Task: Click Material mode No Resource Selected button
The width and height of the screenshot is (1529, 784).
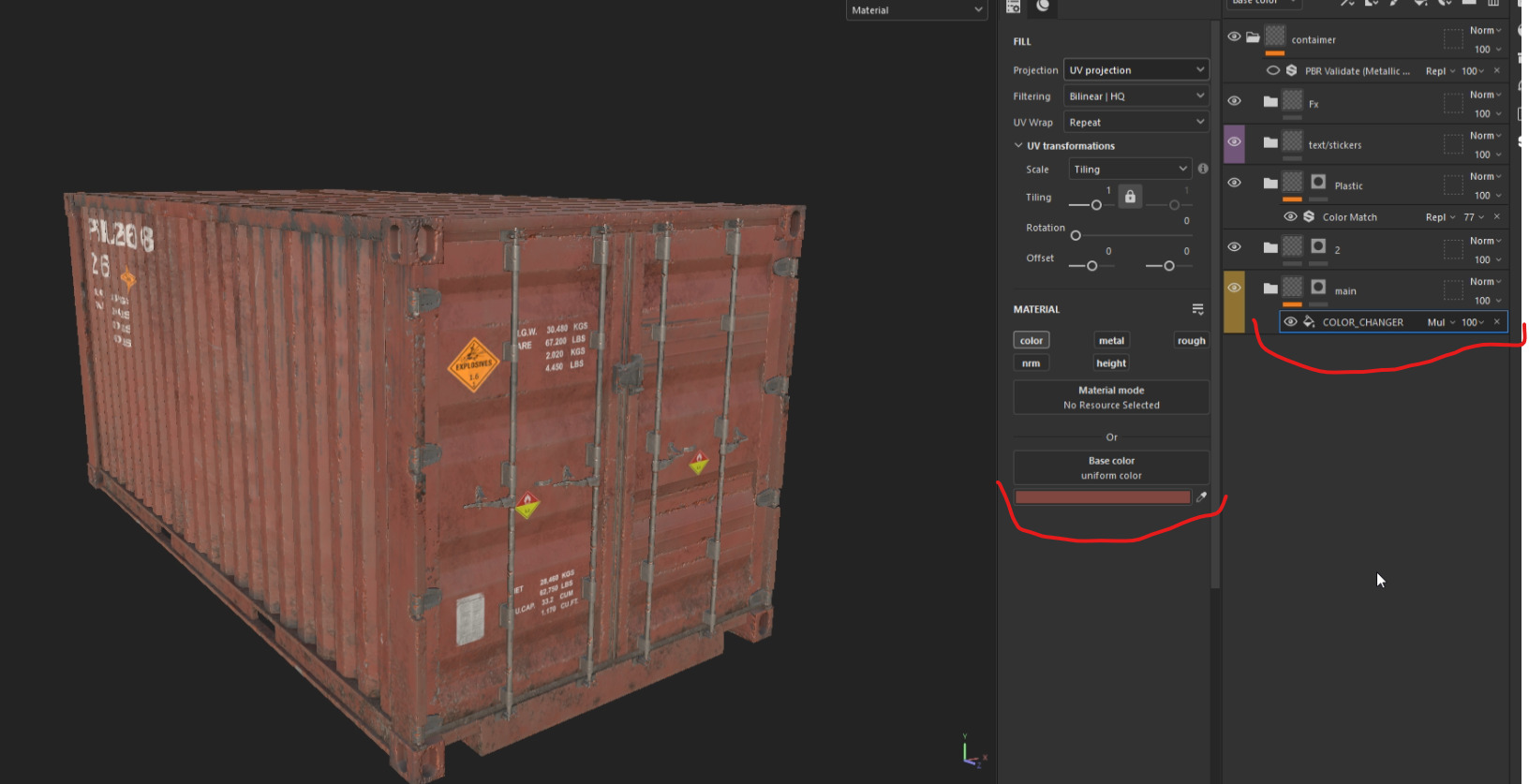Action: [x=1111, y=397]
